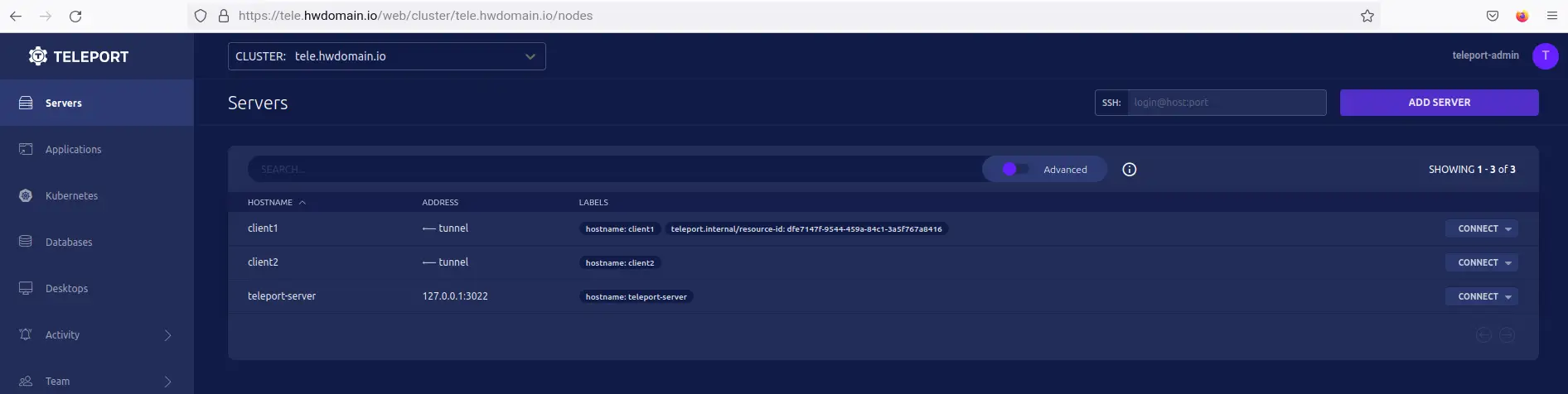Click the teleport.internal/resource-id label
This screenshot has width=1568, height=394.
tap(806, 229)
